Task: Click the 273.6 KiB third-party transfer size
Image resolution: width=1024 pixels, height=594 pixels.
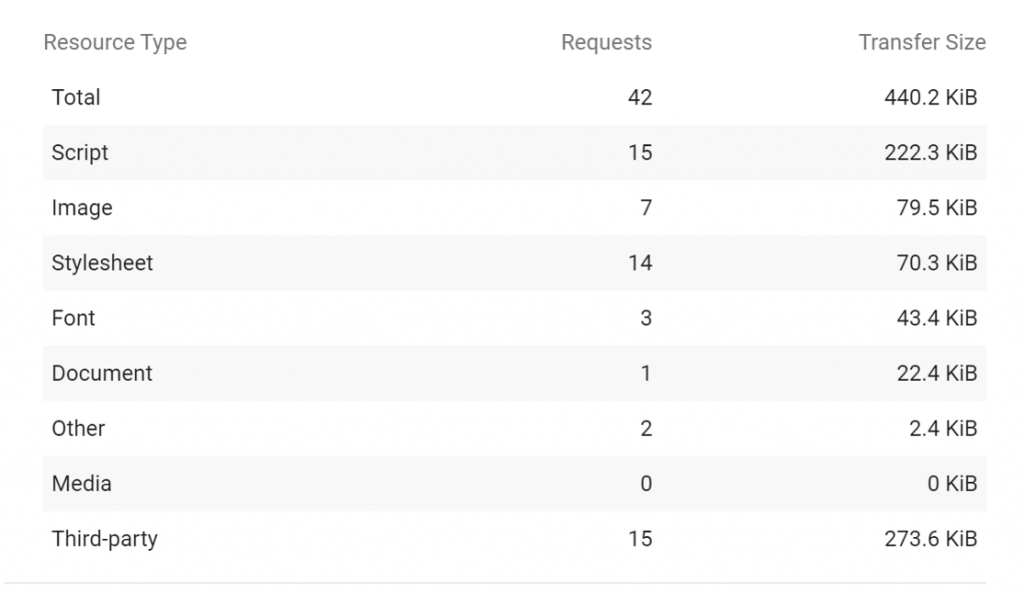Action: point(931,539)
